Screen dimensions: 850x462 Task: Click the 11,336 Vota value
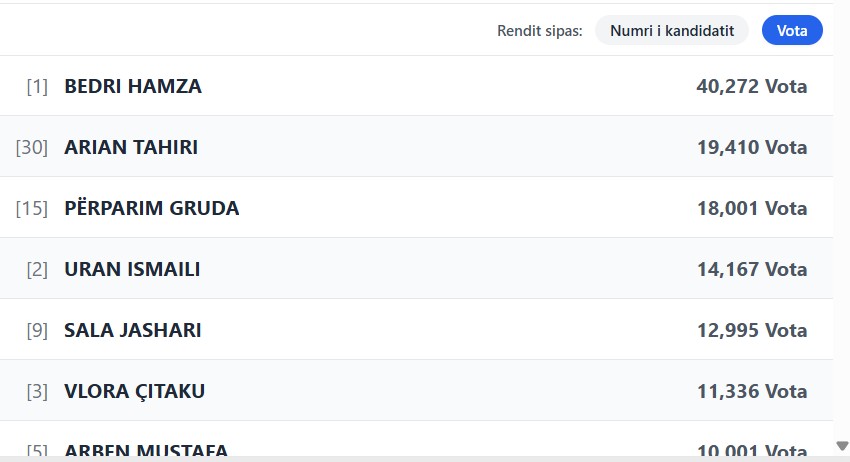coord(751,391)
